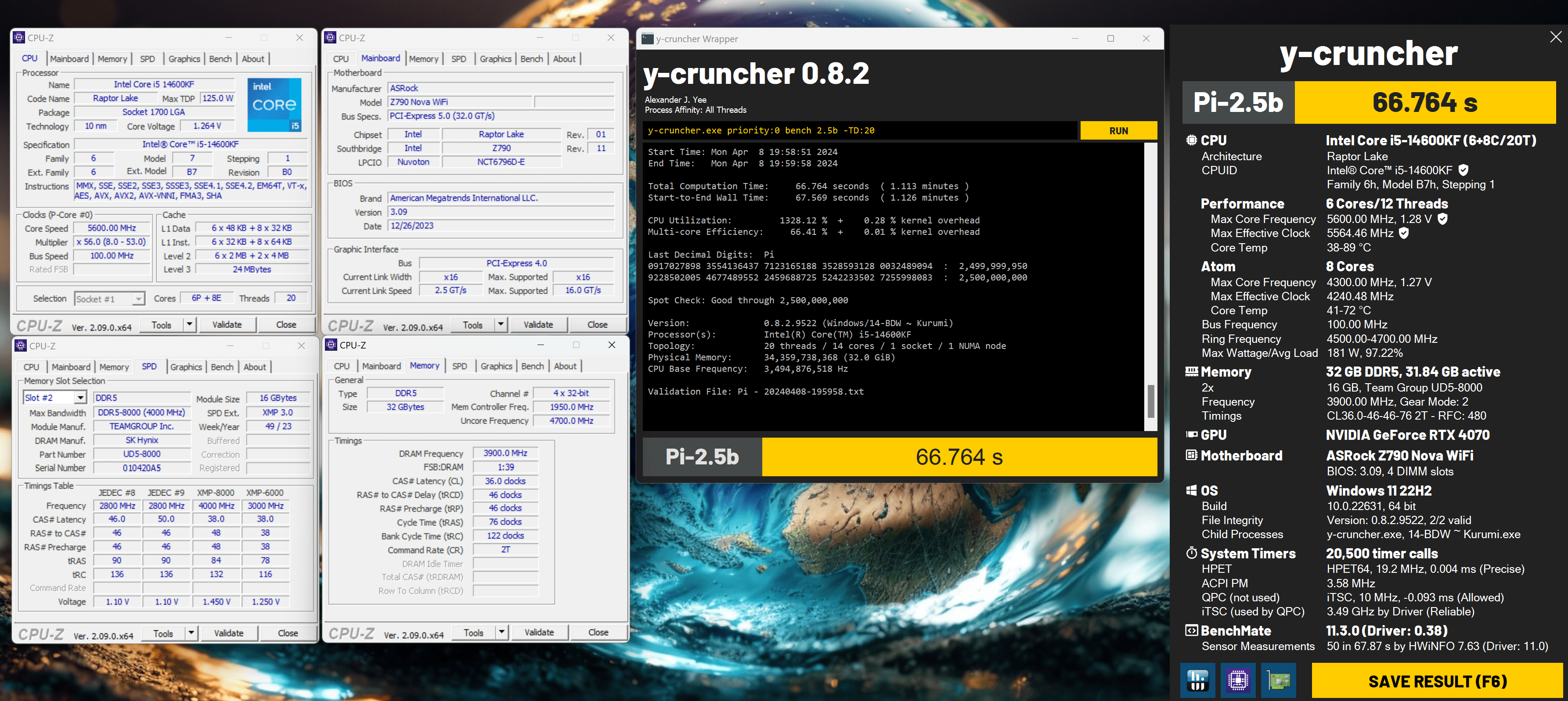Click the title bar icon of the CPU-Z Memory window
Viewport: 1568px width, 701px height.
pos(331,345)
